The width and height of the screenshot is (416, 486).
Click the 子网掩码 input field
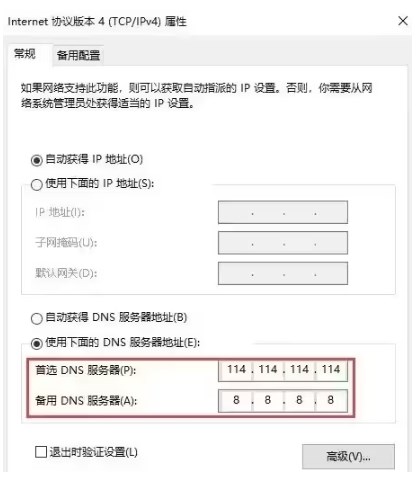(283, 243)
